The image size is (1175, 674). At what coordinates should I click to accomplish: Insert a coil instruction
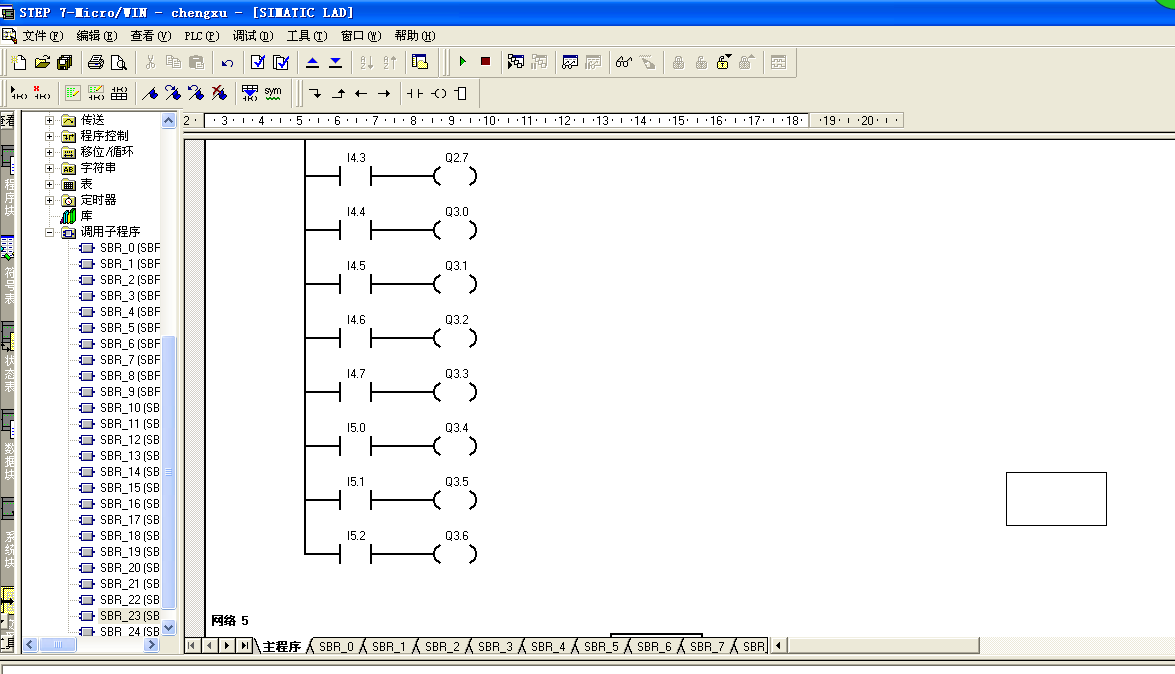(439, 94)
